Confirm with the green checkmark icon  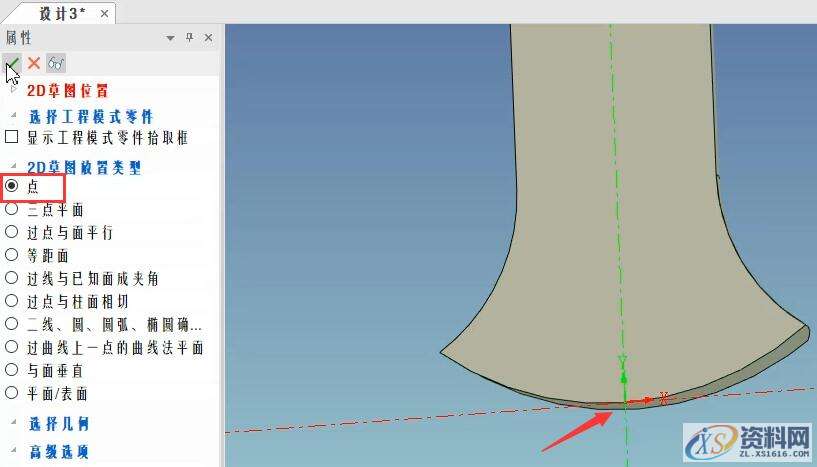(12, 63)
